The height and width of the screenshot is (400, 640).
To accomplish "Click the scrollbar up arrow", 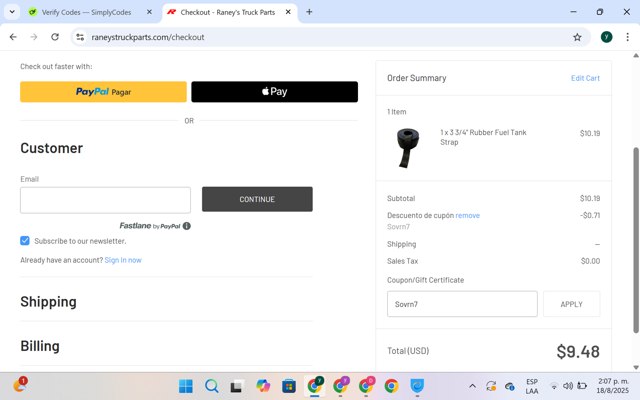I will coord(636,56).
